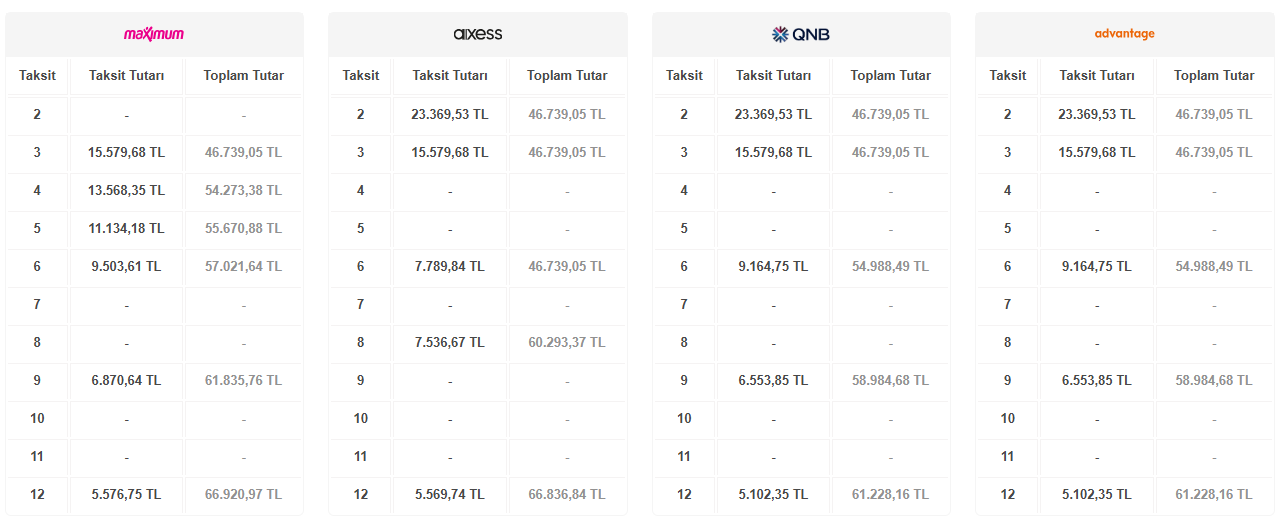Select Advantage 12-installment amount 5.102,35 TL
Image resolution: width=1280 pixels, height=524 pixels.
[1097, 494]
